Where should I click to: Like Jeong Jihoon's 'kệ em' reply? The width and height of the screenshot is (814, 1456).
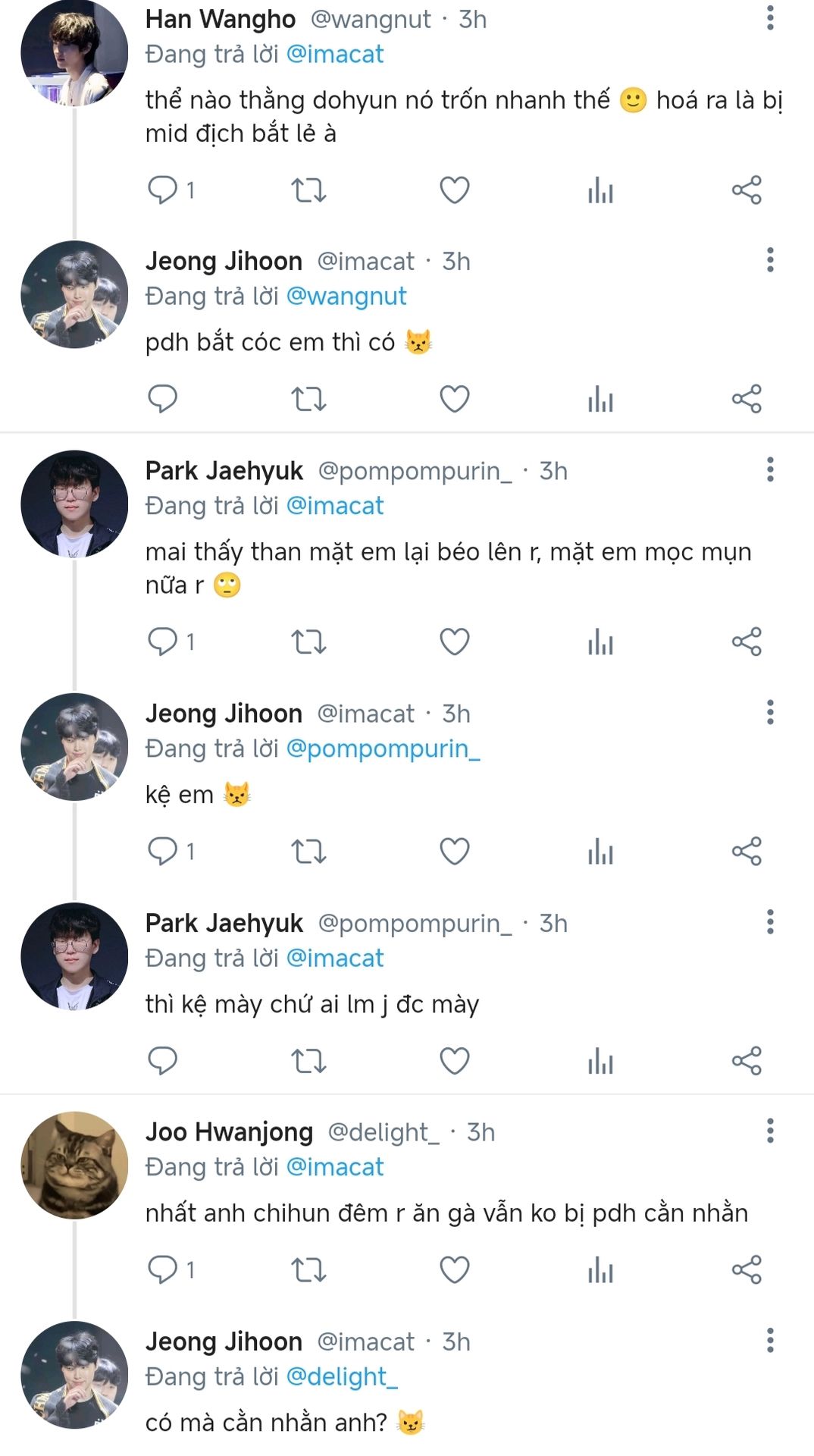[x=455, y=852]
